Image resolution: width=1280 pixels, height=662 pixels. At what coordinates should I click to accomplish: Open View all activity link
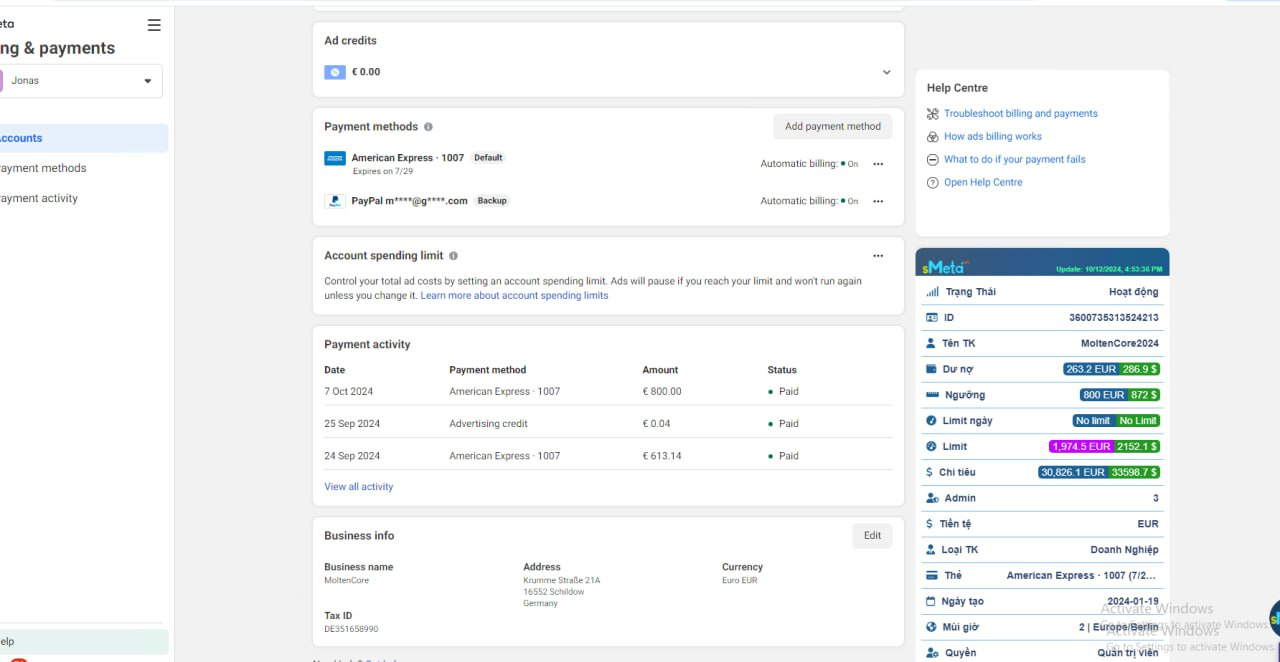(358, 487)
